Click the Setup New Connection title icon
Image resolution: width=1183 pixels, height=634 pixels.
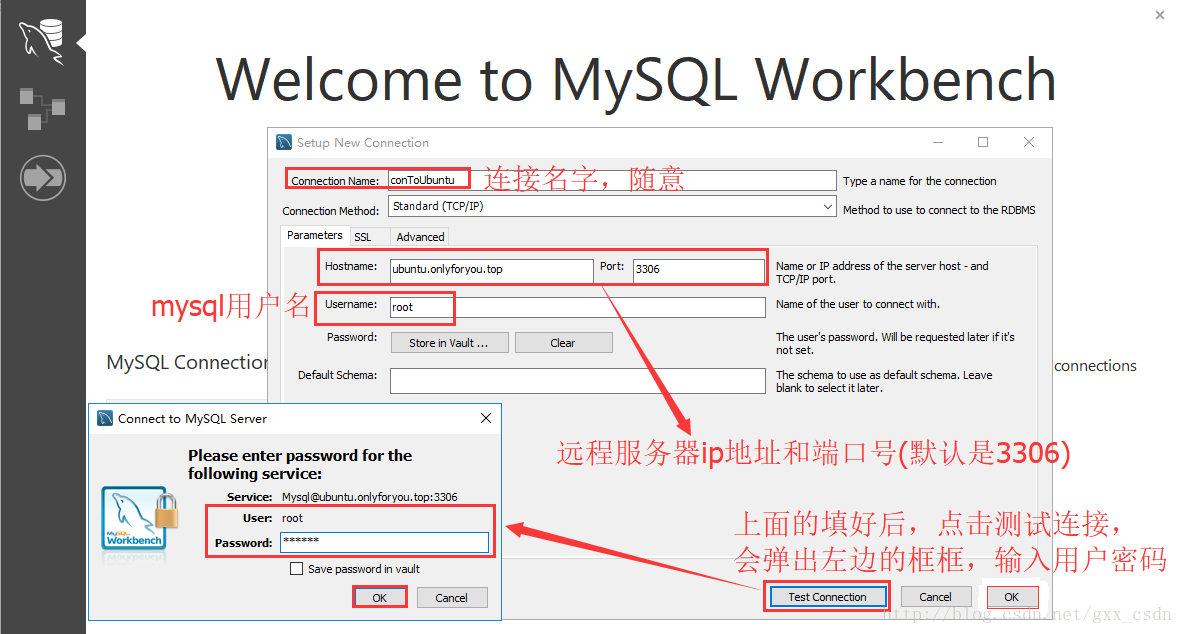click(284, 143)
